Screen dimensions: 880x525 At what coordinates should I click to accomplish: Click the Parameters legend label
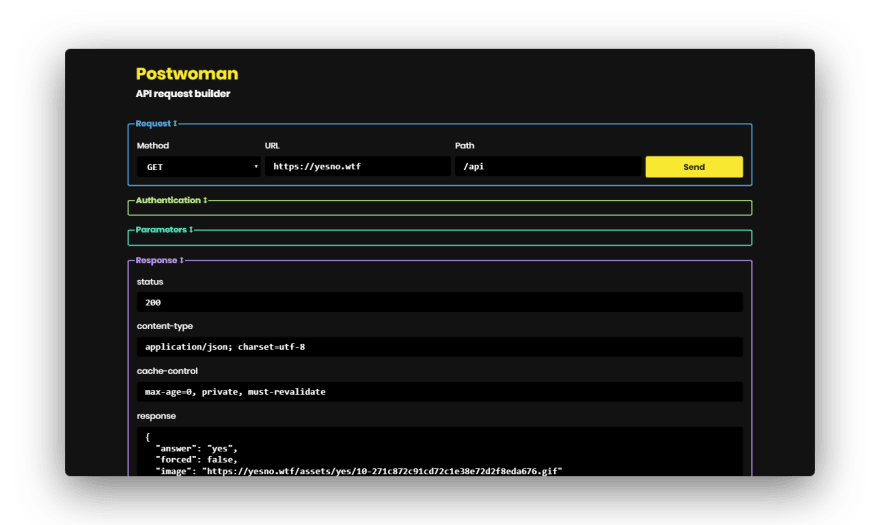161,230
